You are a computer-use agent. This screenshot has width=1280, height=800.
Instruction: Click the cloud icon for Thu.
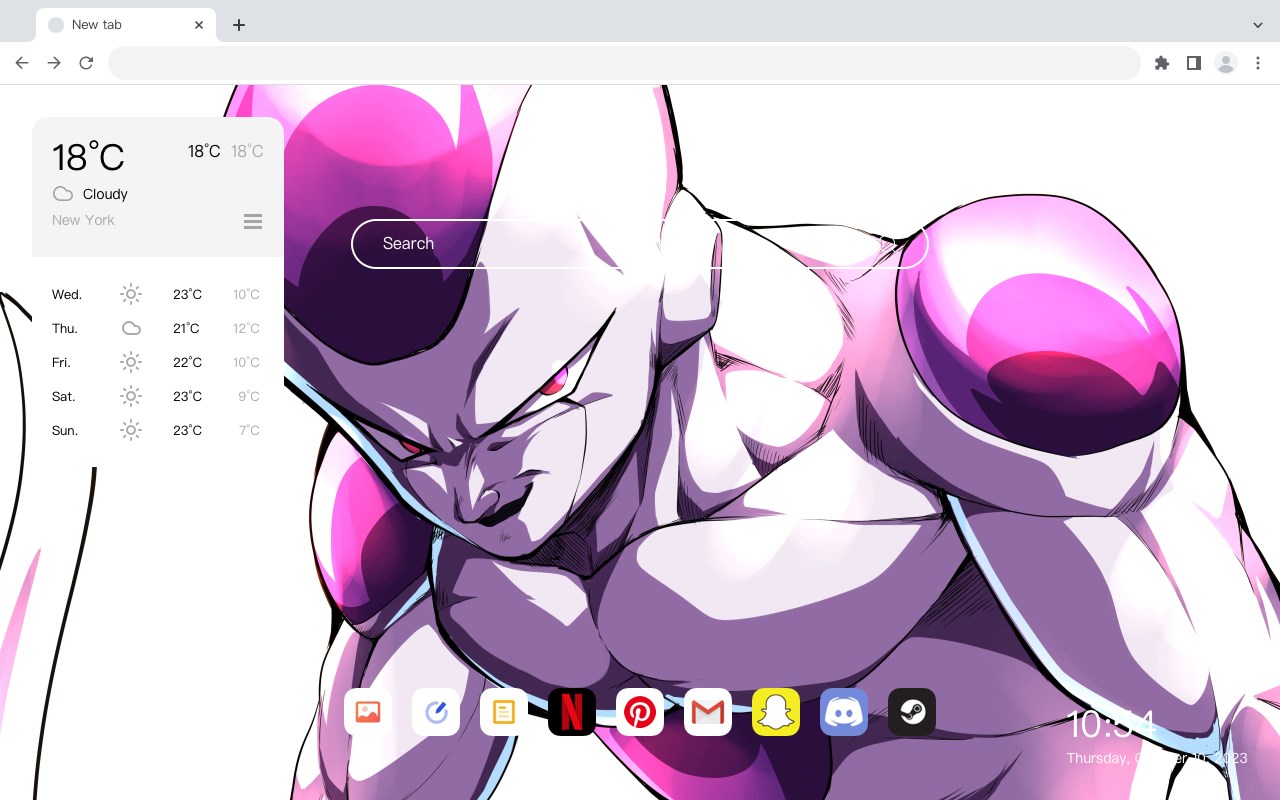(x=131, y=328)
